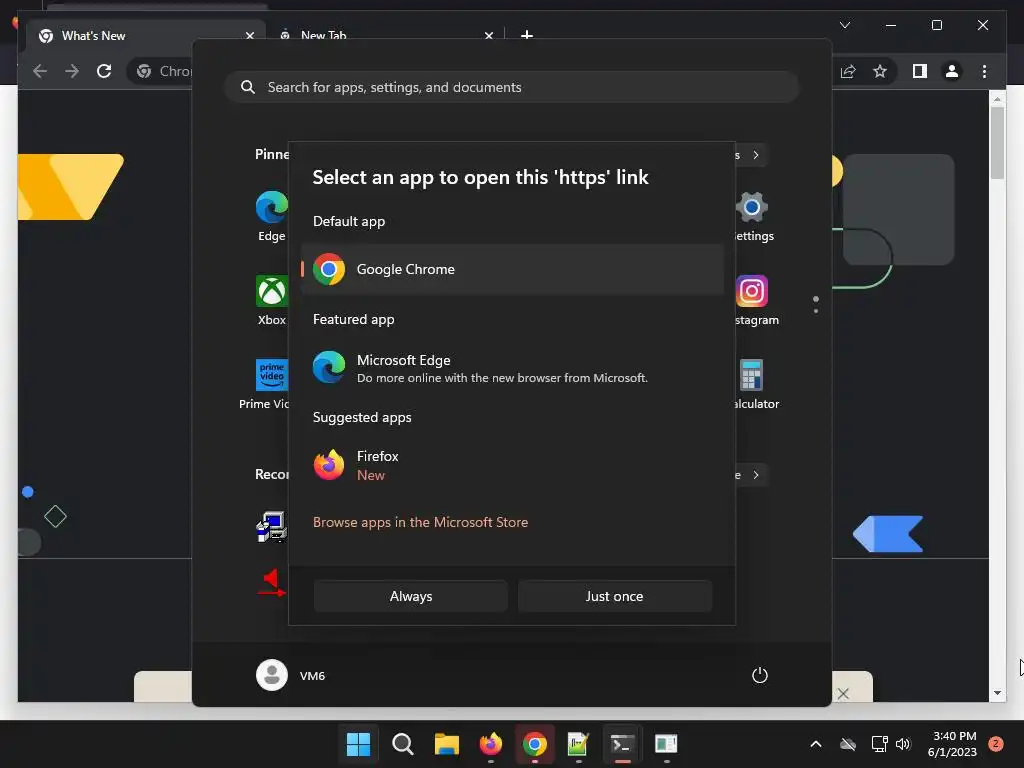The image size is (1024, 768).
Task: Open Xbox pinned app
Action: tap(272, 300)
